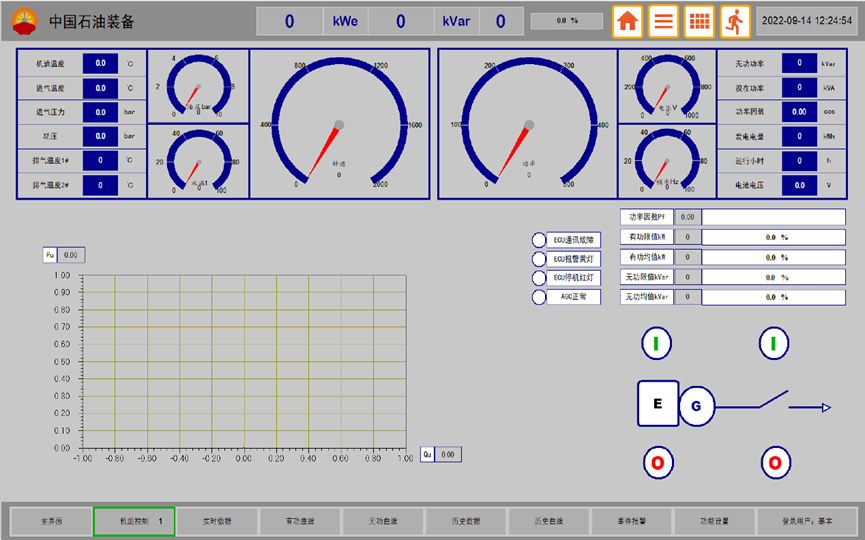Toggle the ECU通讯故障 indicator circle
Screen dimensions: 865x540
click(x=538, y=240)
